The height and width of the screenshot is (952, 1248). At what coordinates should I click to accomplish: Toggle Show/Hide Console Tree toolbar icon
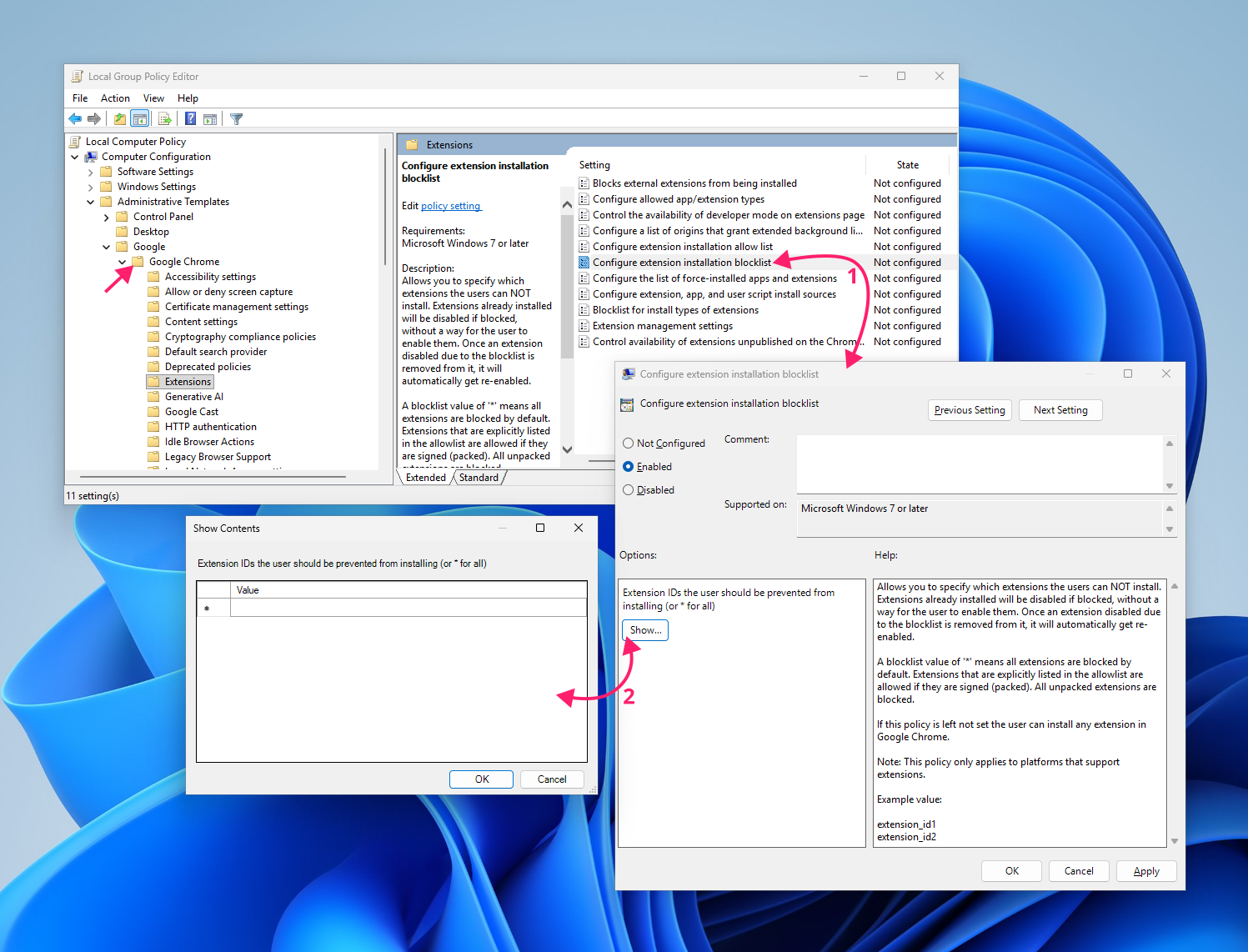[140, 119]
